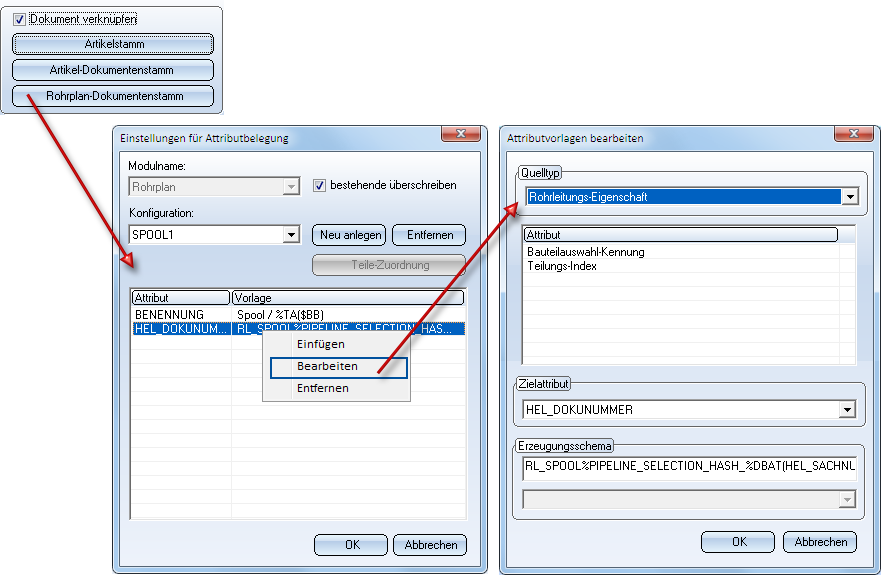Click the Teile-Zuordnung button

[x=389, y=265]
